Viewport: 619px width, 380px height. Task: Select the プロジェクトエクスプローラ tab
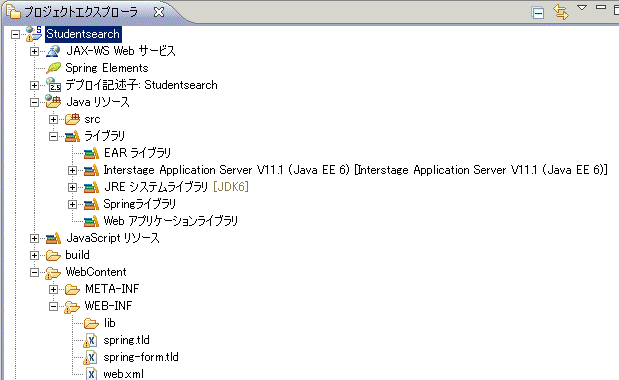coord(81,12)
